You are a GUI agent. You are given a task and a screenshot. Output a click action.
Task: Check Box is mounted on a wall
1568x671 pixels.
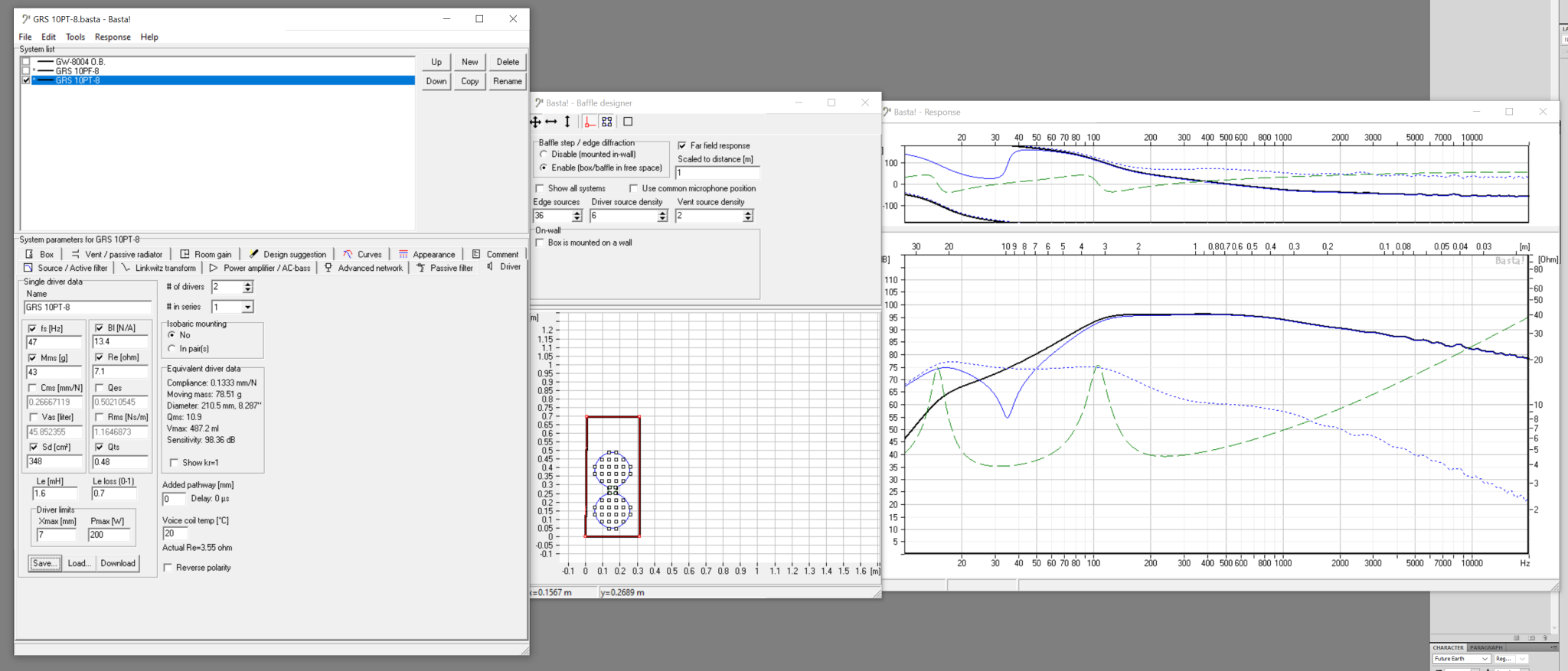click(540, 243)
